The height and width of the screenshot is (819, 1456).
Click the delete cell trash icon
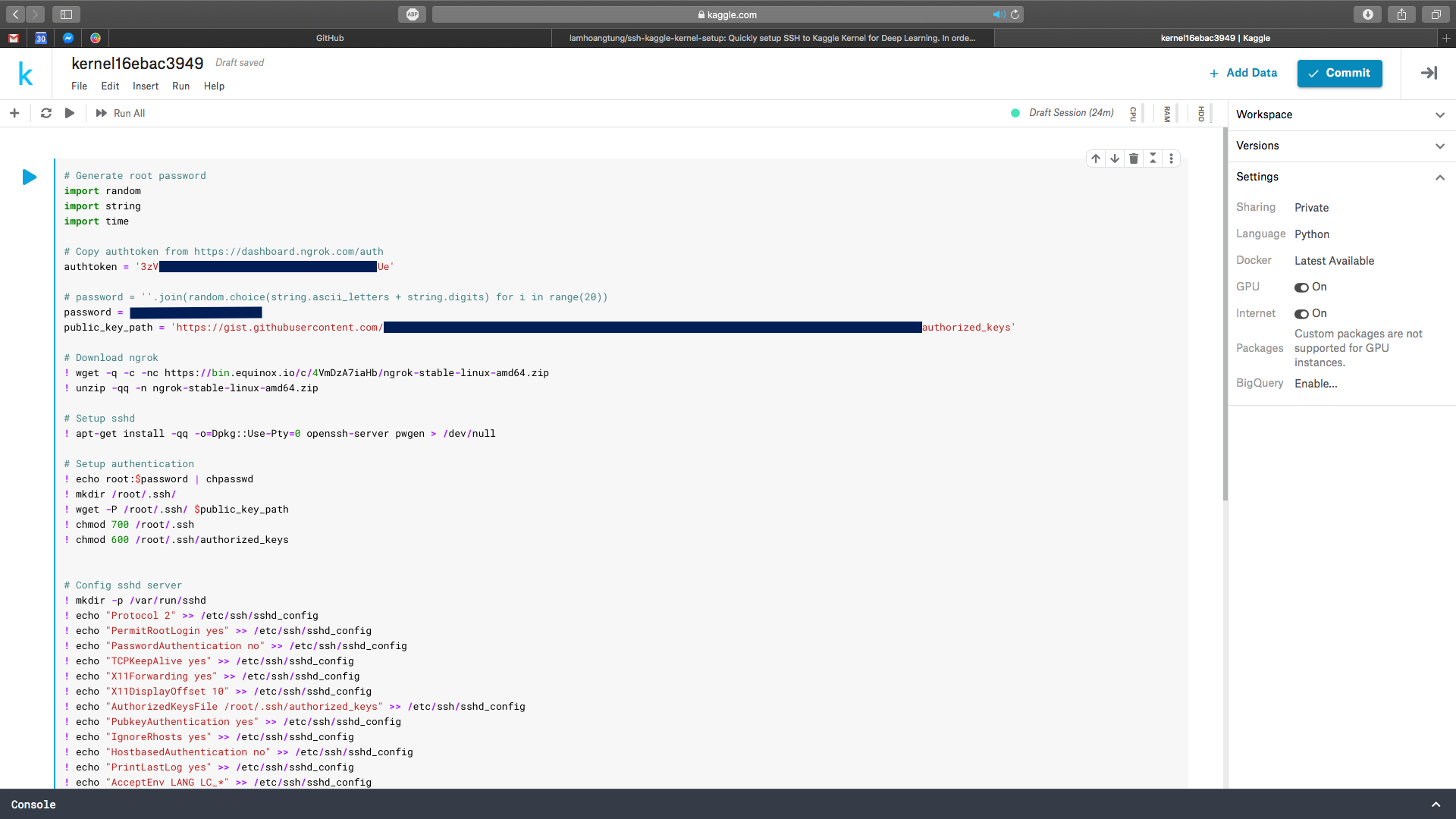(1133, 158)
